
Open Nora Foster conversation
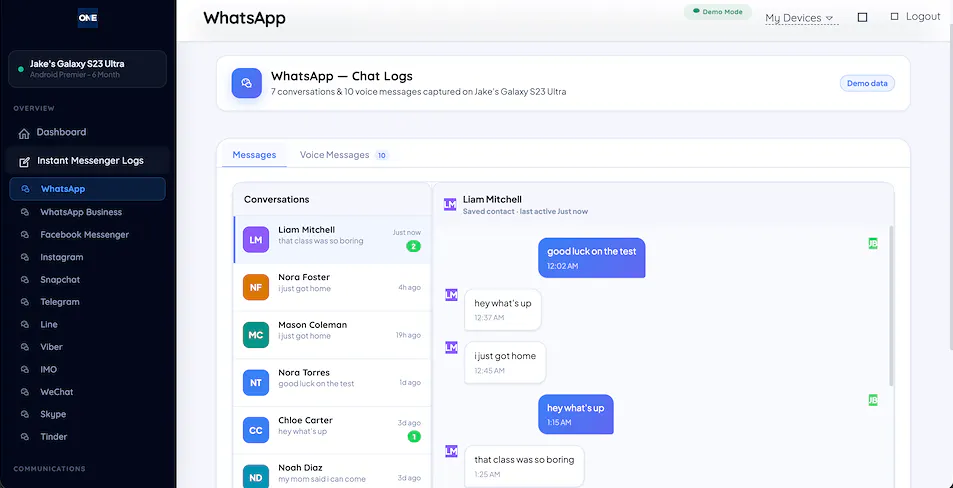[332, 287]
